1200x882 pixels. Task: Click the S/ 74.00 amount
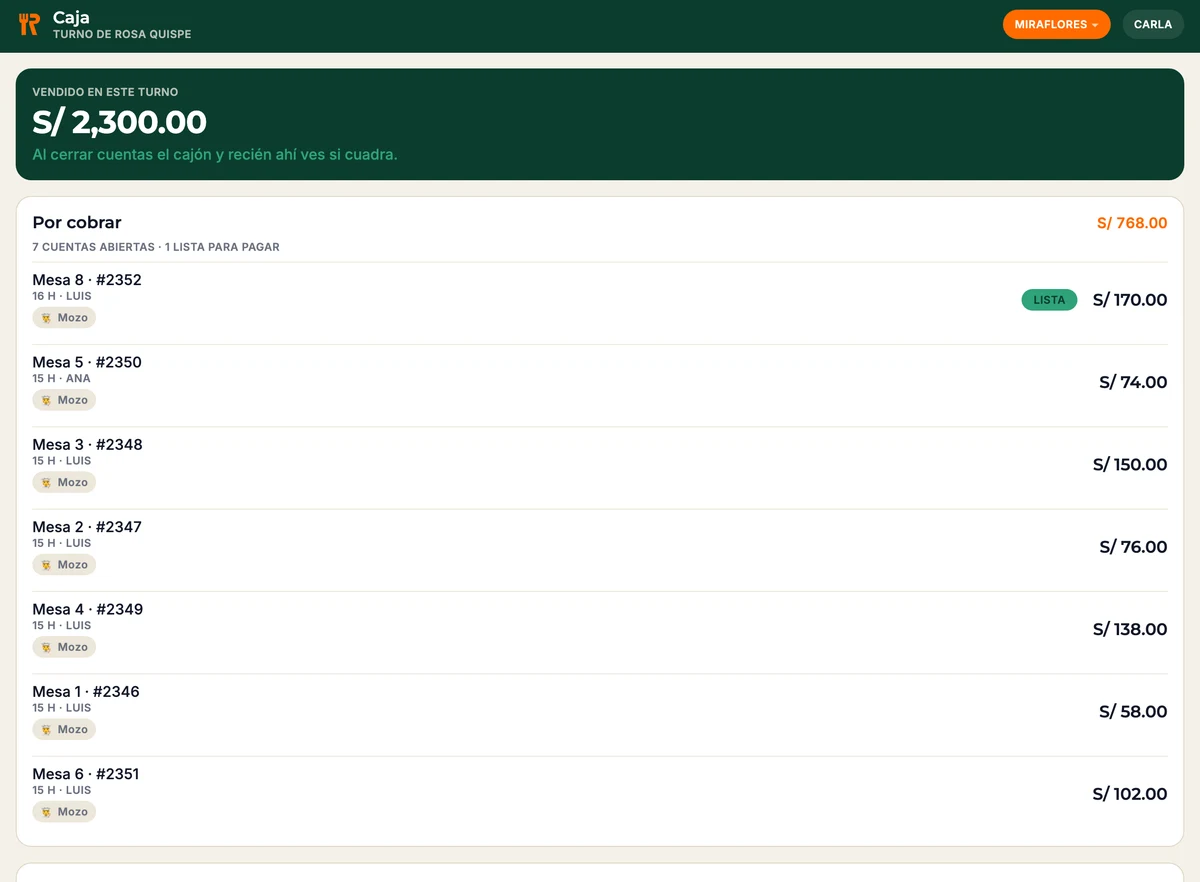click(x=1133, y=382)
